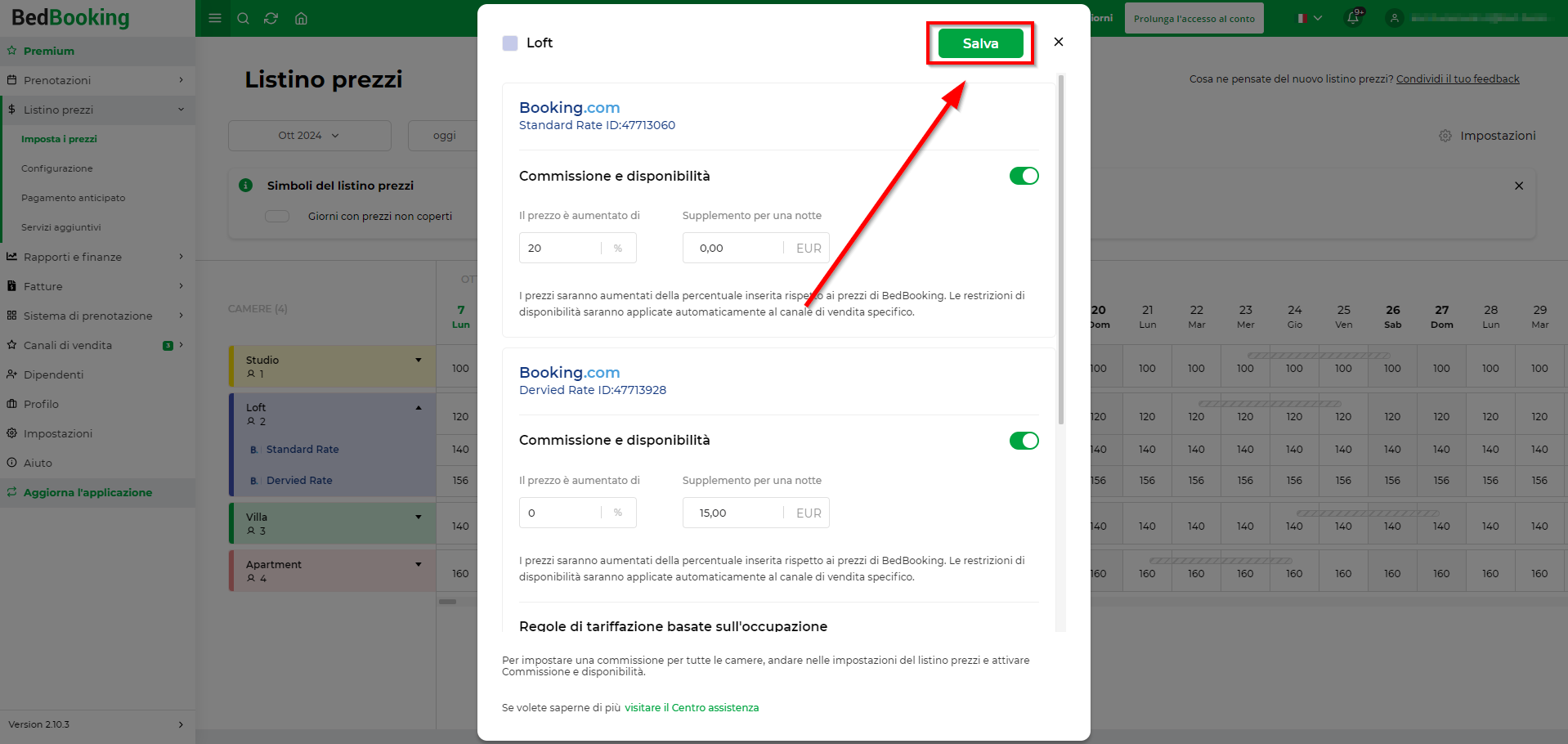Select day 26 Sab column header
Viewport: 1568px width, 744px height.
[1392, 316]
